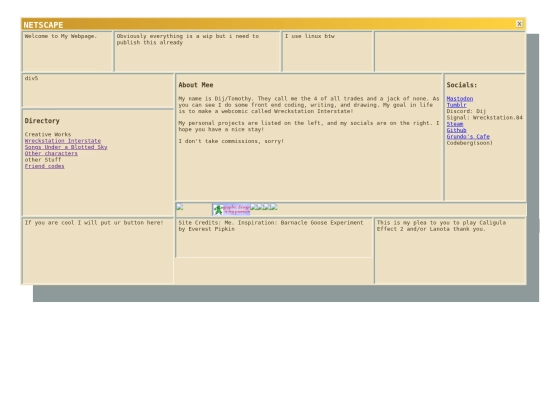Click 'If you are cool' button text
Viewport: 540px width, 405px height.
point(94,222)
